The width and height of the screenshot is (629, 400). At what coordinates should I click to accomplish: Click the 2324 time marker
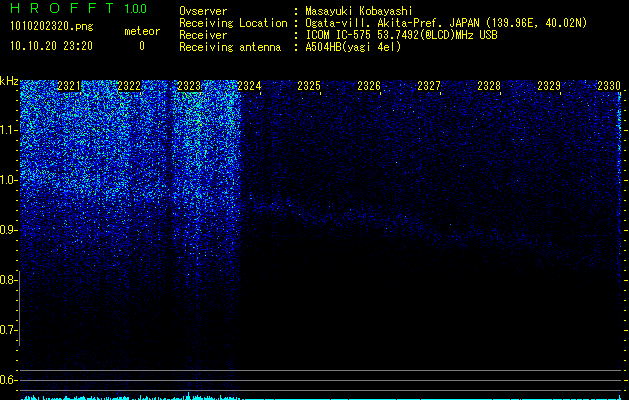pos(249,86)
